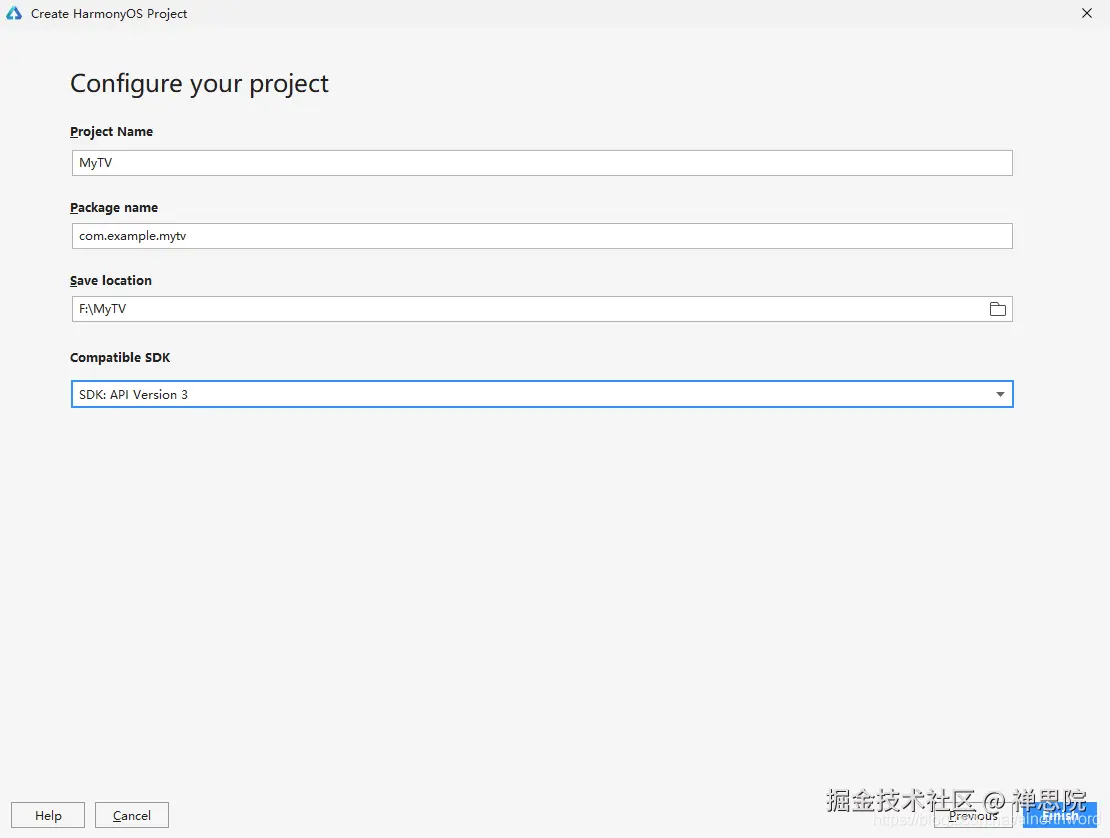Click the Package name label
The height and width of the screenshot is (838, 1110).
pyautogui.click(x=113, y=207)
